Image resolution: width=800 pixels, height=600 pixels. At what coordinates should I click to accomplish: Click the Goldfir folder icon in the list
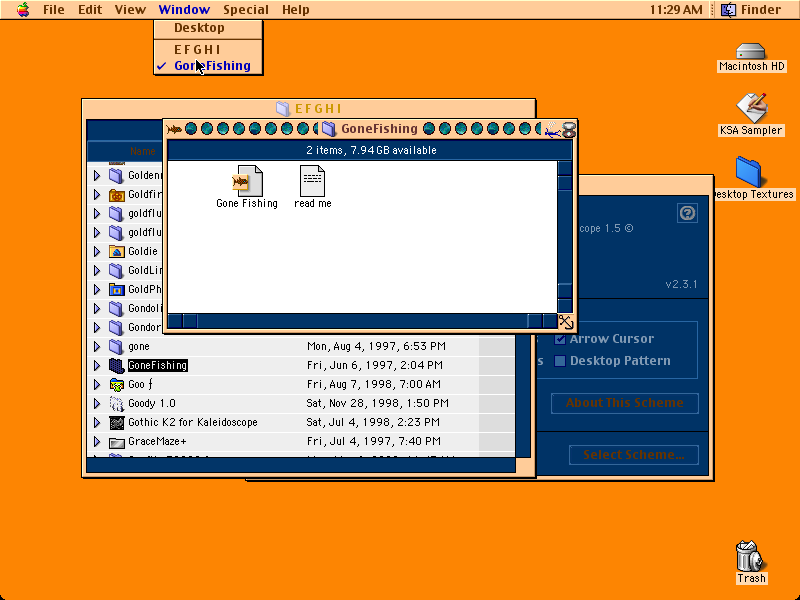[x=116, y=194]
